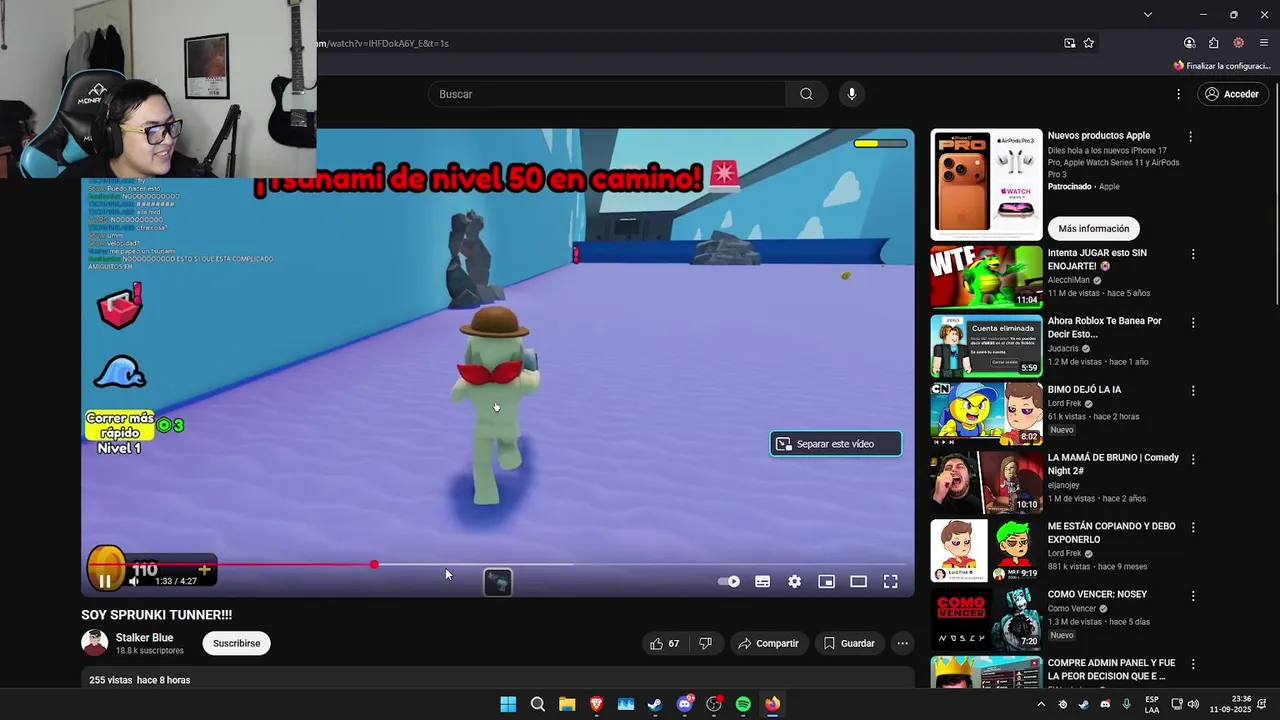
Task: Open options for 'COMO VENCER: NOSEY' video
Action: [1192, 596]
